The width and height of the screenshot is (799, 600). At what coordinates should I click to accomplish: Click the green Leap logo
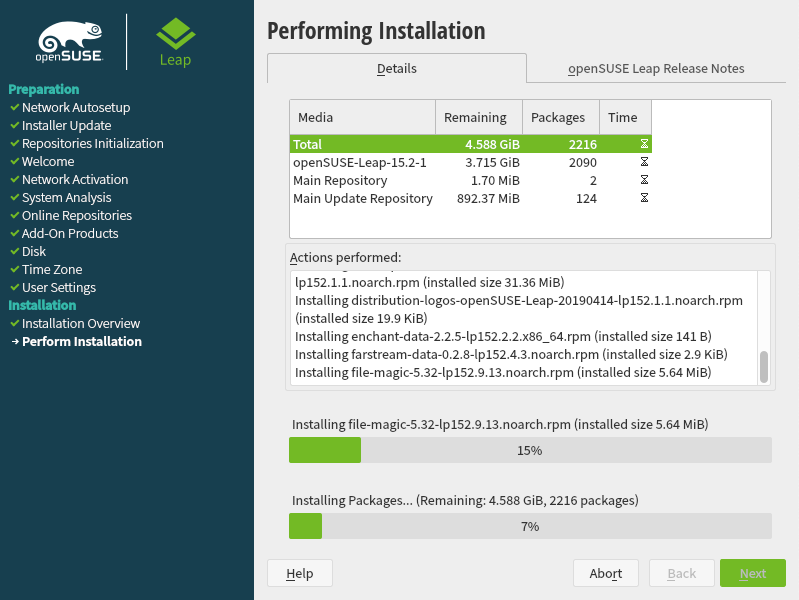click(x=175, y=42)
